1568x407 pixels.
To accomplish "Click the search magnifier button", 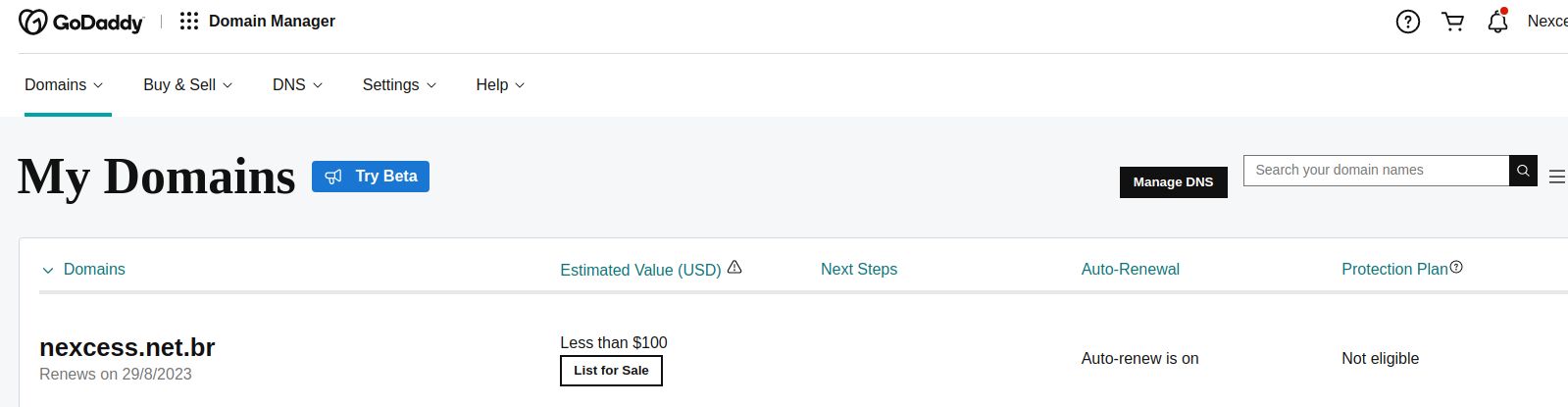I will point(1523,171).
